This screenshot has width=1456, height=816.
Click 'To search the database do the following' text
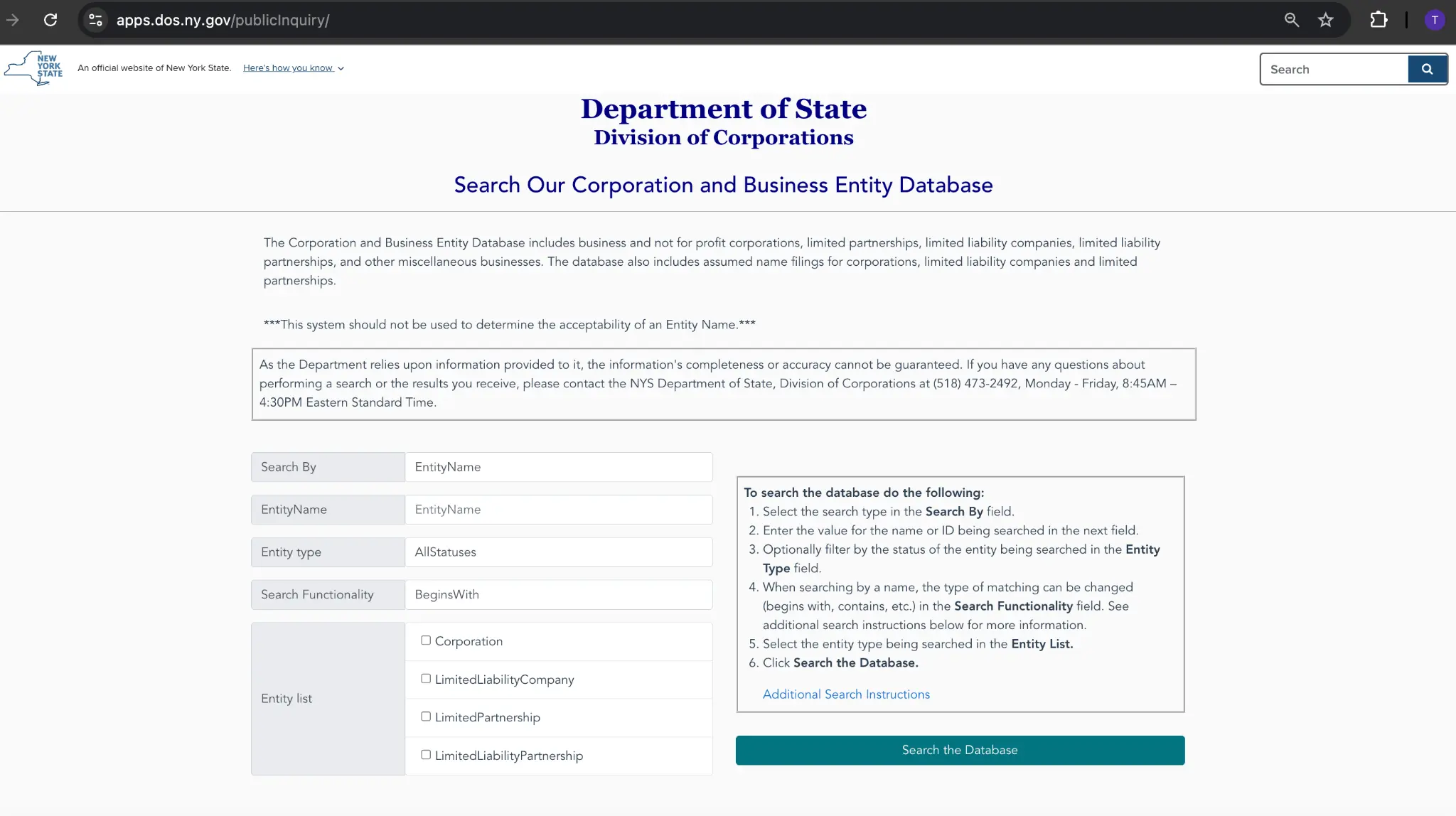pos(864,493)
